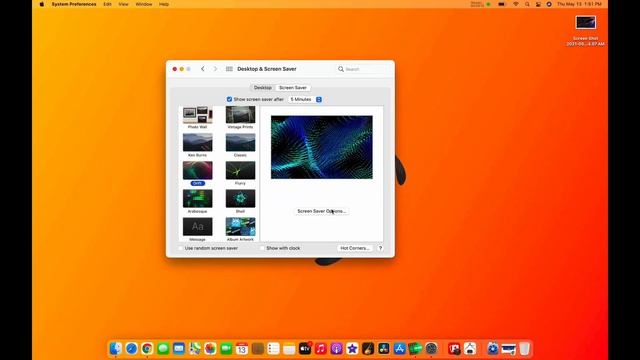Choose the Message screen saver
This screenshot has width=640, height=360.
click(198, 227)
